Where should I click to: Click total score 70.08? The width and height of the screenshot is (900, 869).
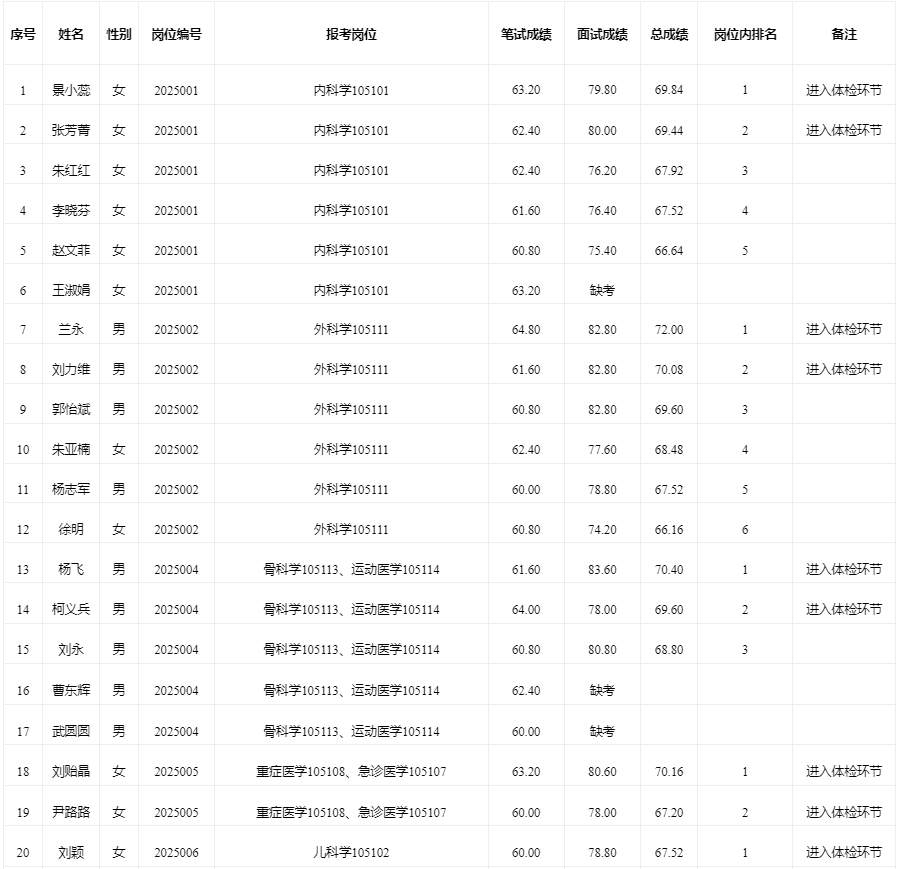tap(669, 370)
